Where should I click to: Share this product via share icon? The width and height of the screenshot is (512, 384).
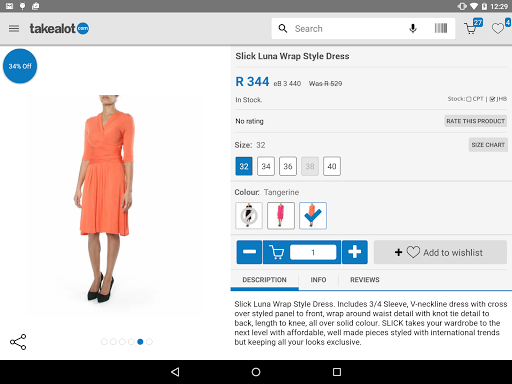(x=18, y=342)
